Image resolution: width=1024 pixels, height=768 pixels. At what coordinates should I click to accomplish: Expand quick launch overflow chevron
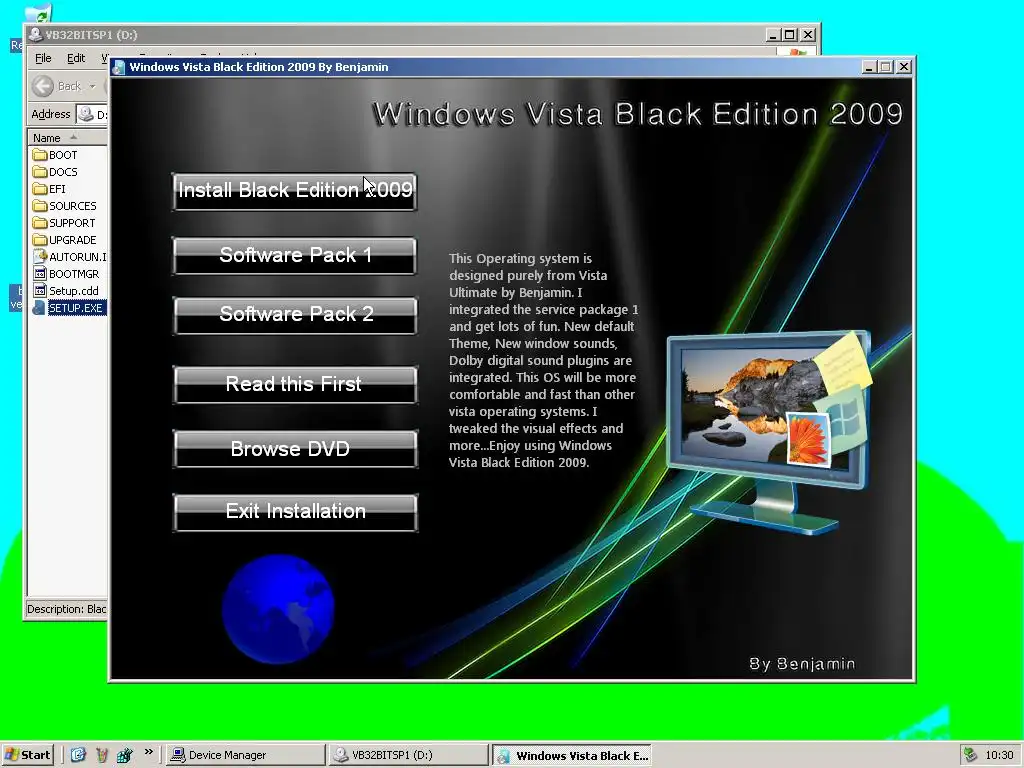click(148, 752)
